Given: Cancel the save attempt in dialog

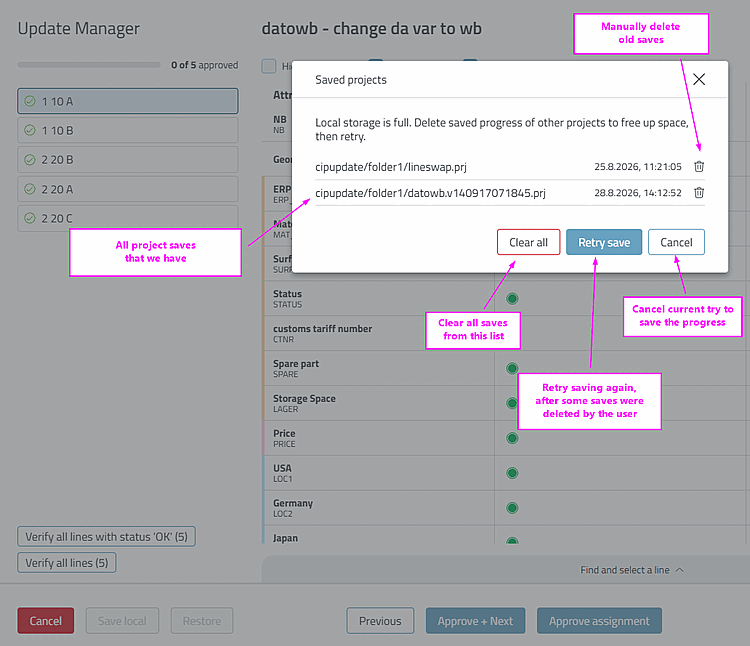Looking at the screenshot, I should click(676, 242).
